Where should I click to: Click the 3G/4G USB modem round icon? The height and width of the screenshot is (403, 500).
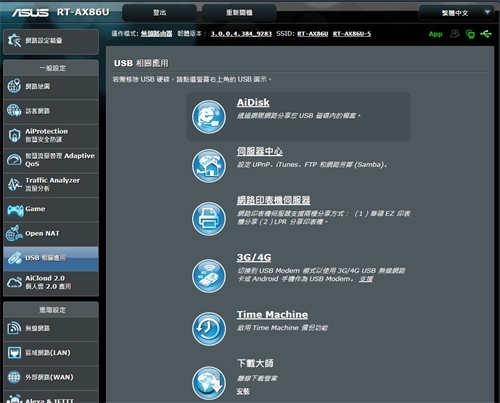pos(209,276)
